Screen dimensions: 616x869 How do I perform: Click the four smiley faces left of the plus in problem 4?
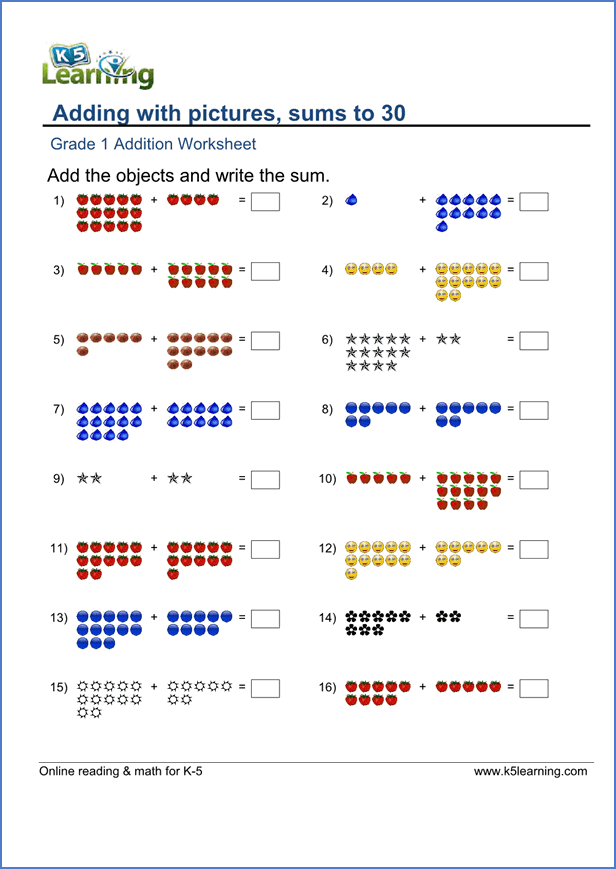click(x=372, y=270)
